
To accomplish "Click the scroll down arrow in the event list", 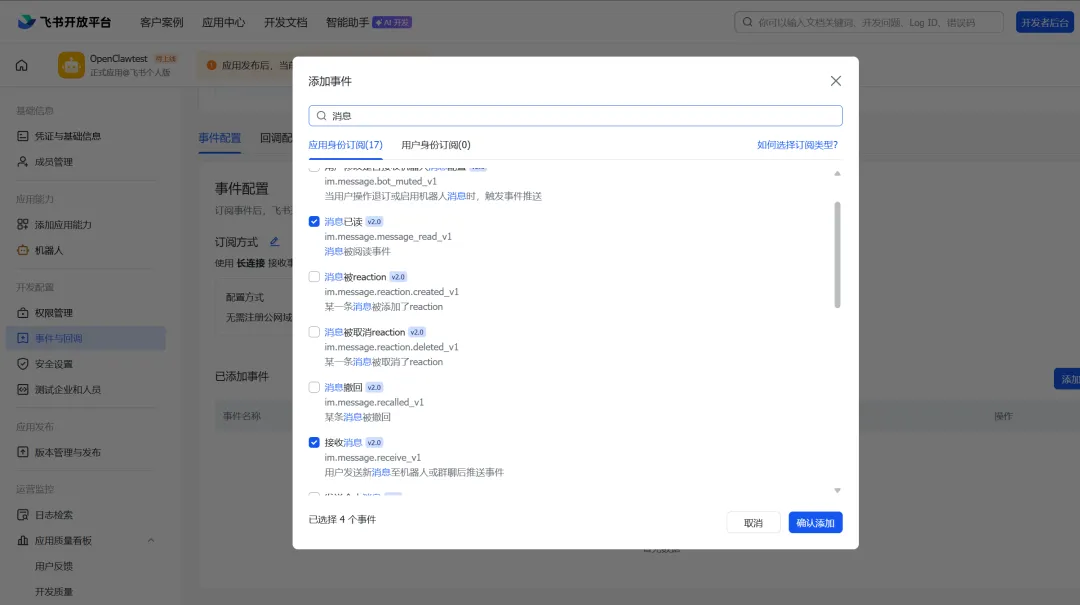I will [838, 491].
